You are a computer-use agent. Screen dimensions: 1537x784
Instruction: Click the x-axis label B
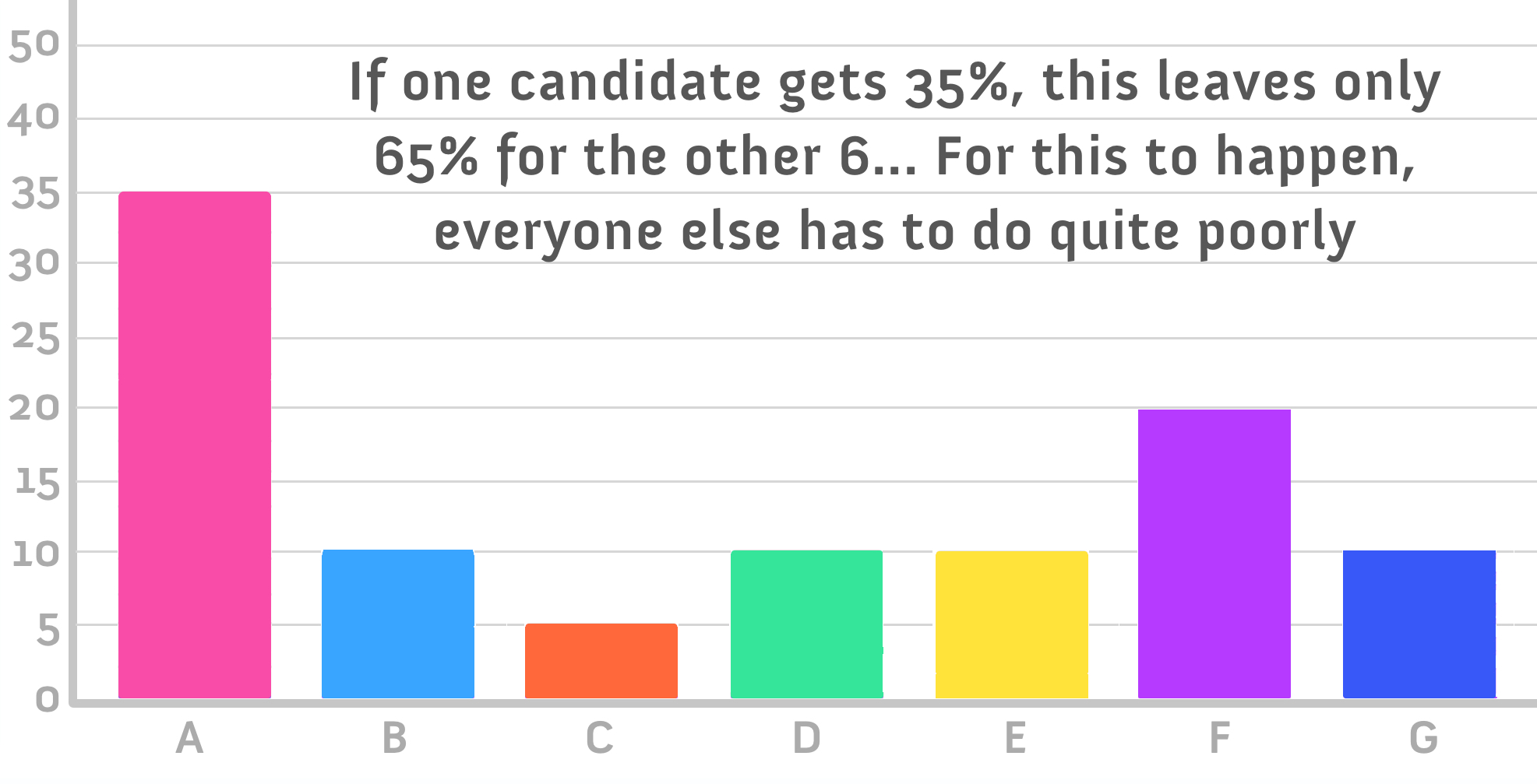click(395, 738)
